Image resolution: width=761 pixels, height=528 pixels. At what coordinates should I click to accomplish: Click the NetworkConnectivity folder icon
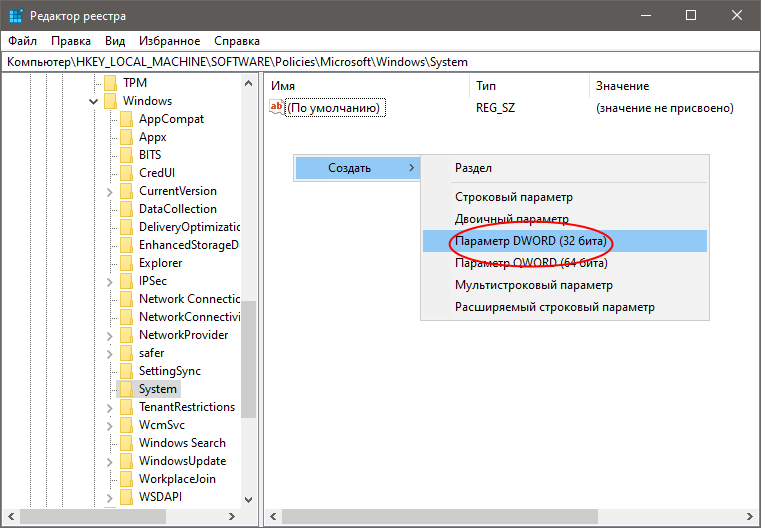click(126, 316)
